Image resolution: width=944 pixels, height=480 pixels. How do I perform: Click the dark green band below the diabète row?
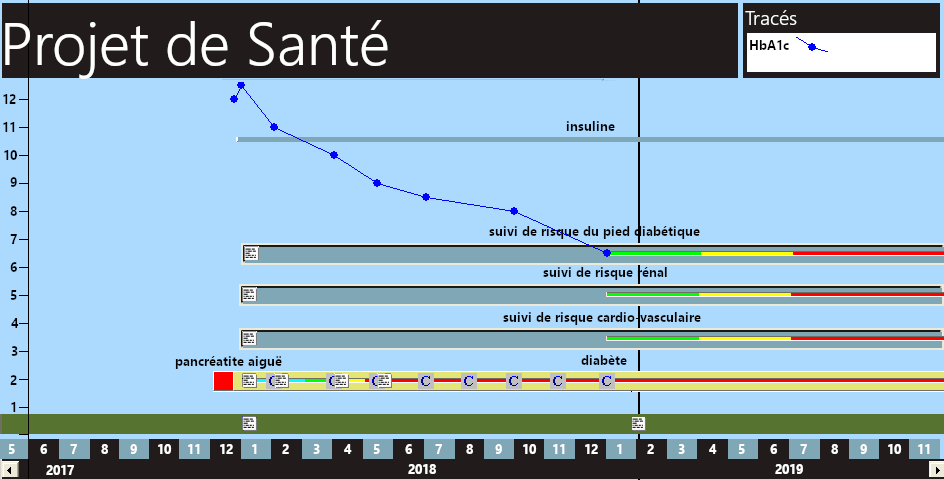pyautogui.click(x=472, y=423)
